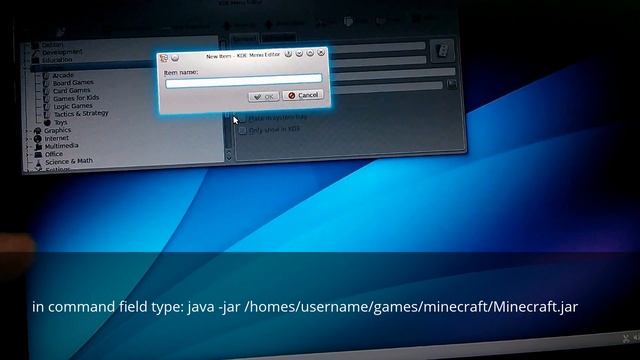Image resolution: width=640 pixels, height=360 pixels.
Task: Switch to the General tab in Menu Editor
Action: point(244,39)
